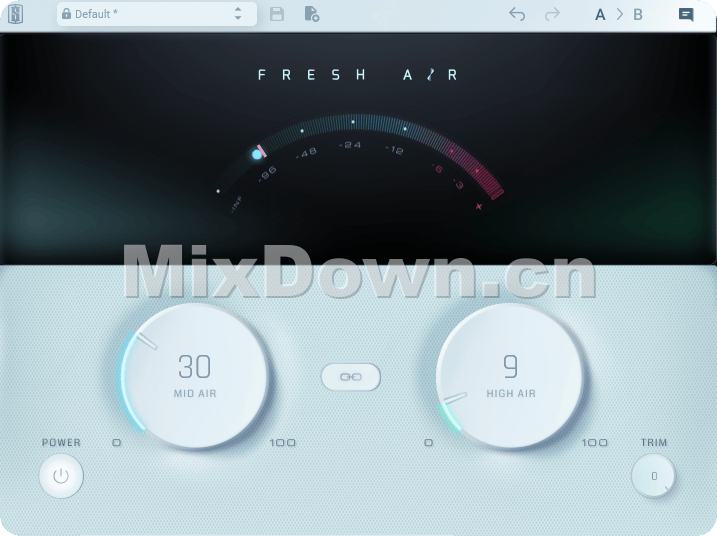Switch to the A state

[600, 14]
